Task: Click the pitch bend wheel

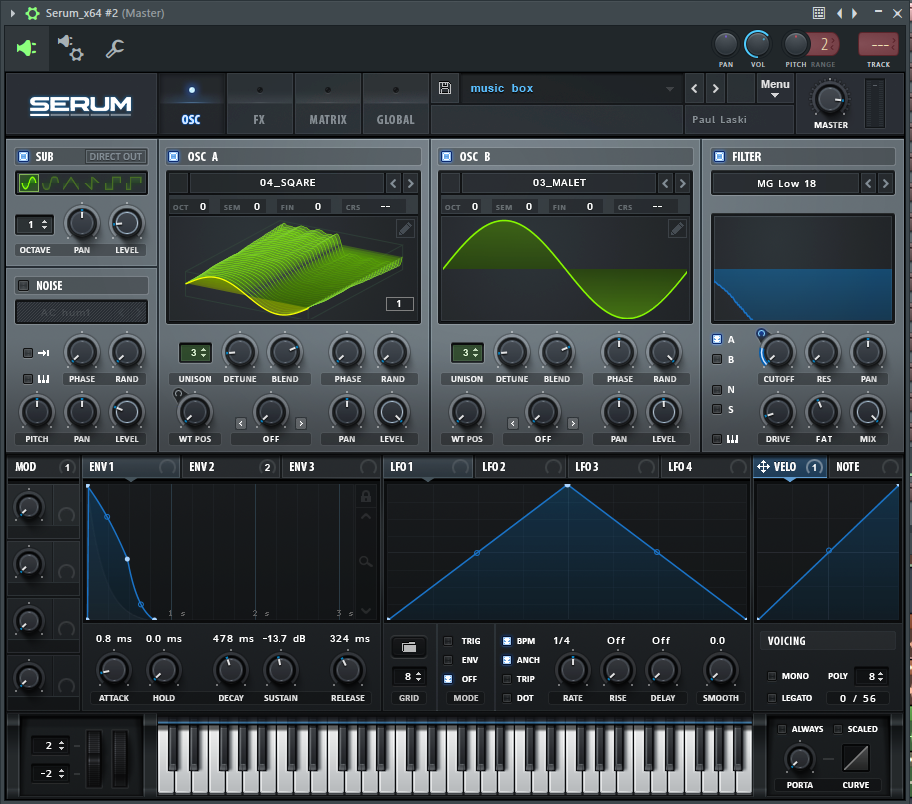Action: click(x=94, y=759)
